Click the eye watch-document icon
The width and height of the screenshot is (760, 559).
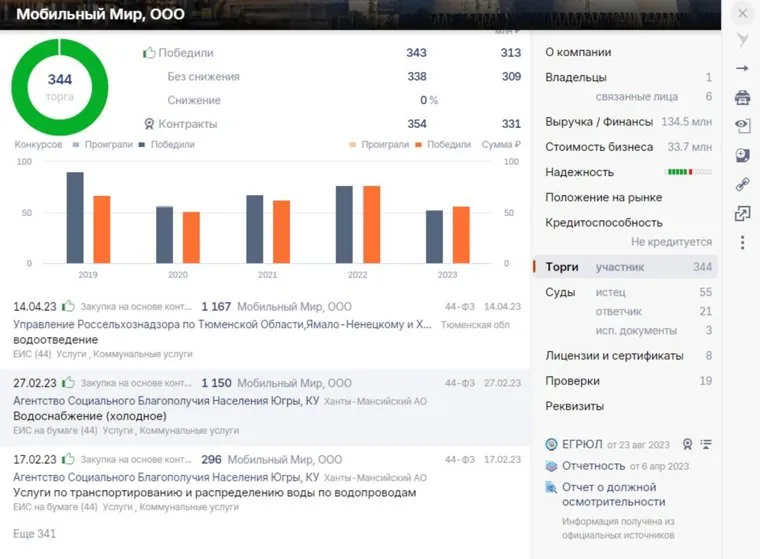click(x=742, y=126)
